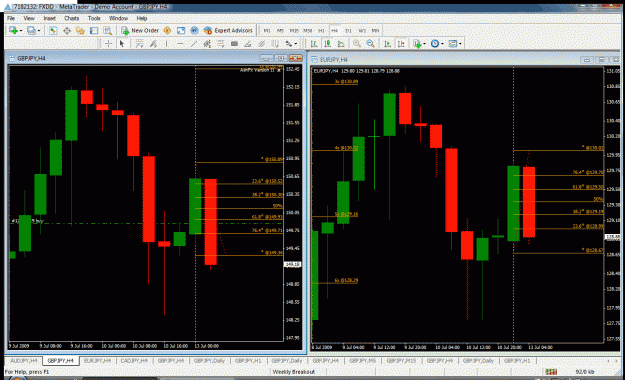The width and height of the screenshot is (625, 380).
Task: Expand the profiles dropdown arrow
Action: click(x=39, y=31)
